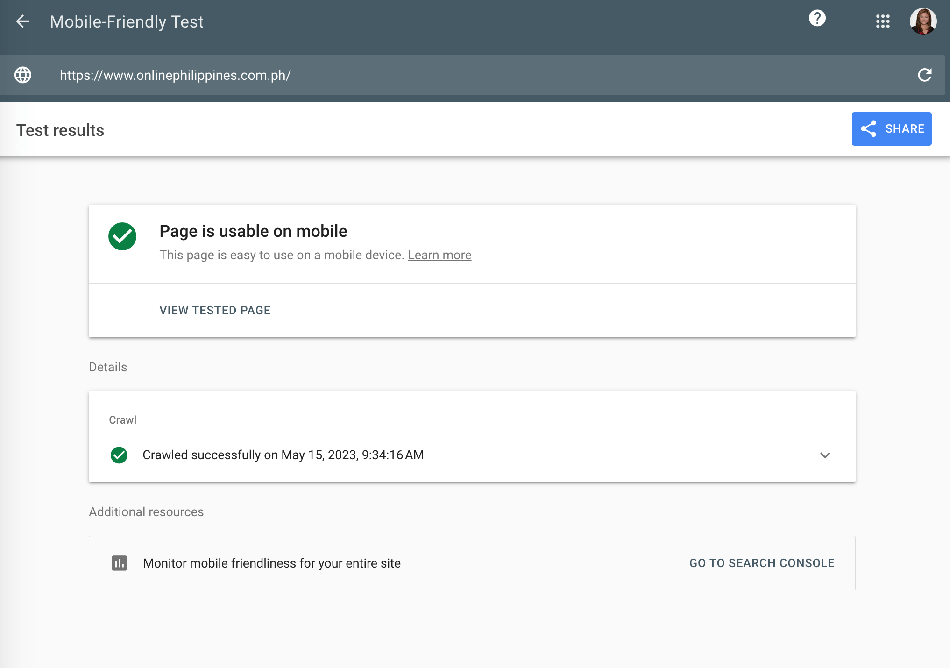The width and height of the screenshot is (950, 668).
Task: Click the globe icon beside the URL
Action: [x=22, y=75]
